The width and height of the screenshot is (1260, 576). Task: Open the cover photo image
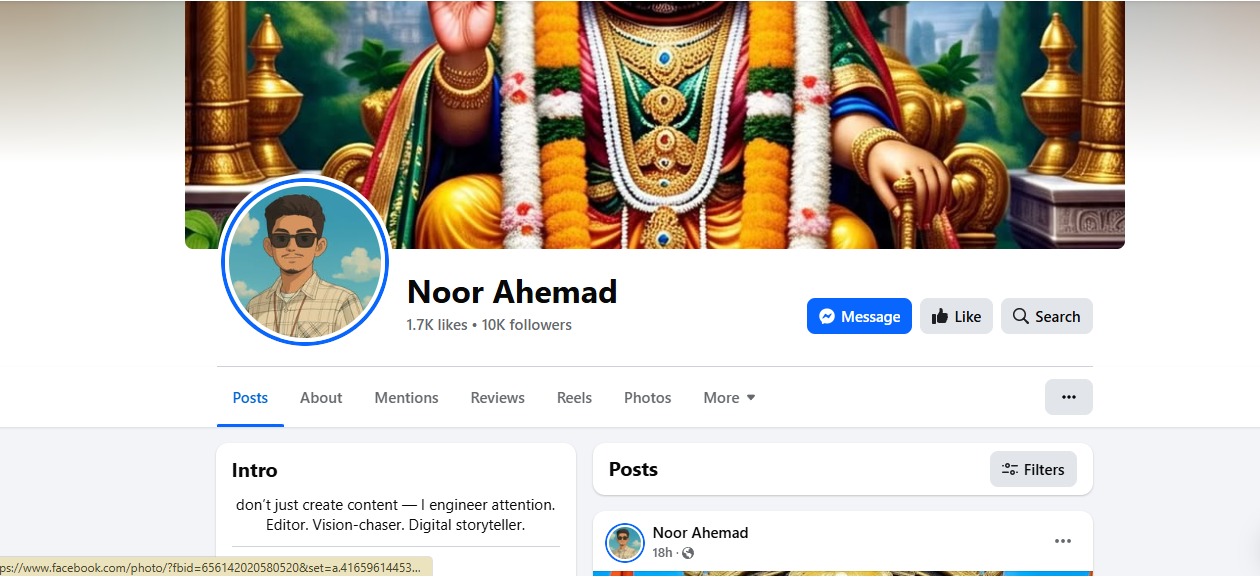pyautogui.click(x=655, y=110)
